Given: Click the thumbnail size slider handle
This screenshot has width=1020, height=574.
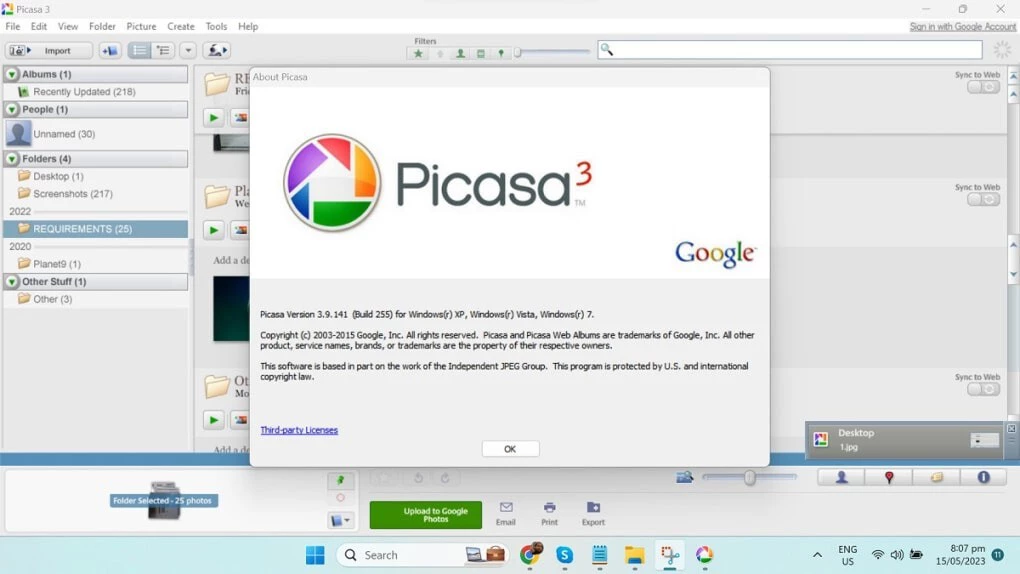Looking at the screenshot, I should coord(750,478).
